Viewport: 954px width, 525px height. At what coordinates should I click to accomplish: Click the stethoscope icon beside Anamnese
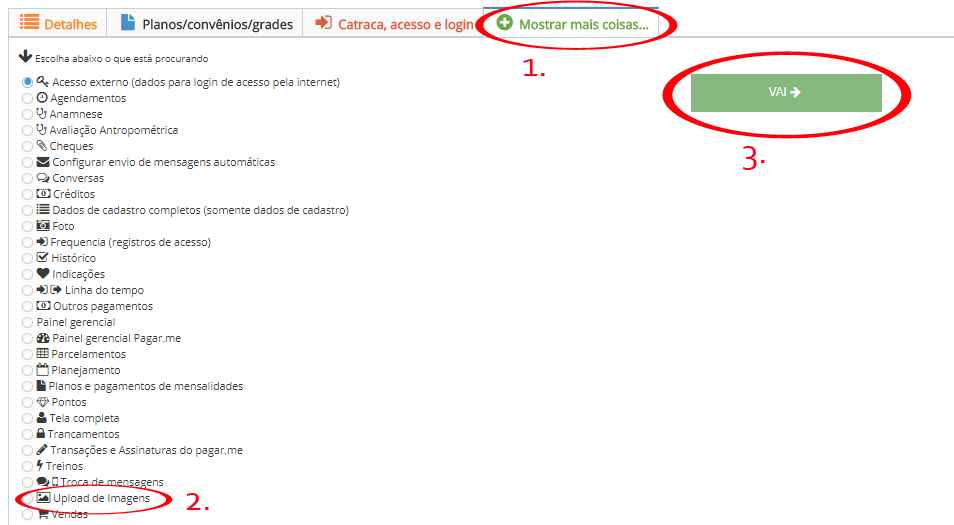(x=41, y=114)
